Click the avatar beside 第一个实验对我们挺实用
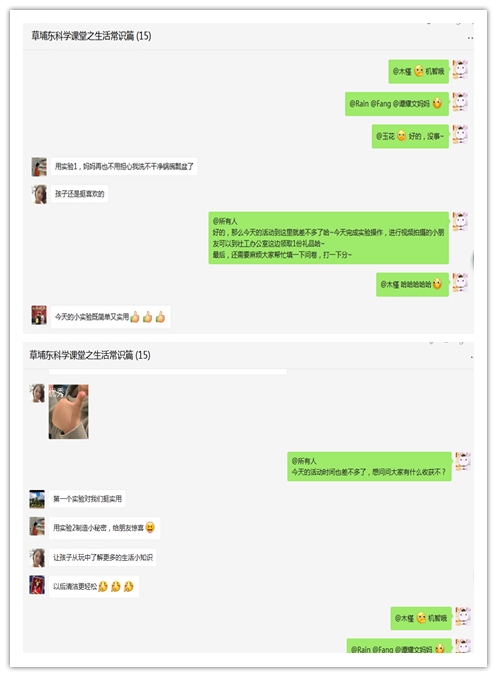This screenshot has width=497, height=677. click(x=37, y=499)
